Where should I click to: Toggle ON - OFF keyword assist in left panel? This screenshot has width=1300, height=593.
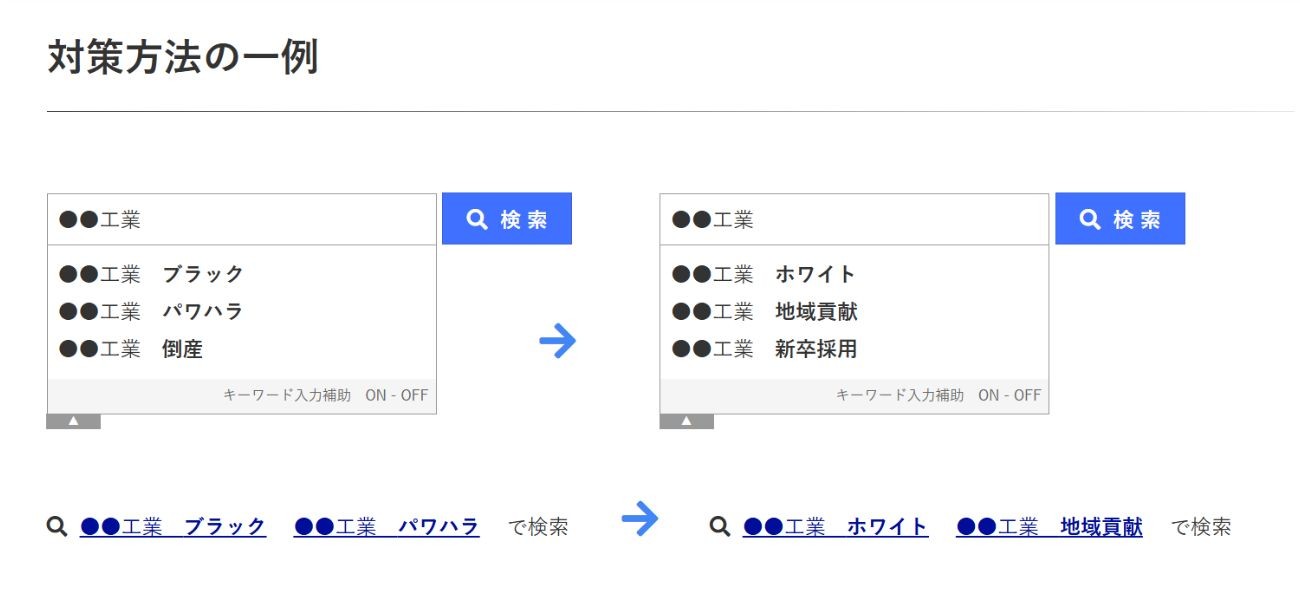click(x=396, y=395)
